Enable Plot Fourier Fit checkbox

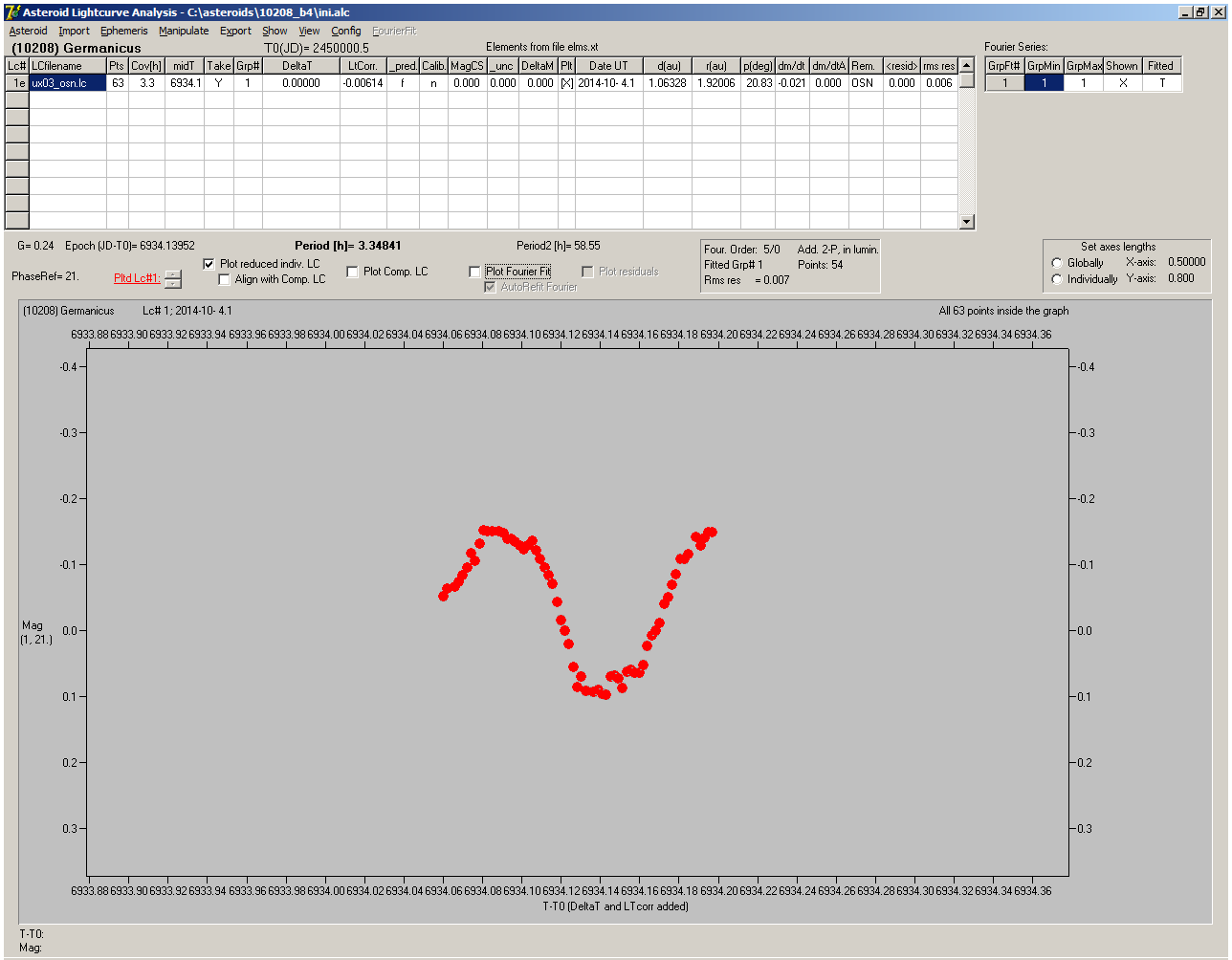[475, 272]
